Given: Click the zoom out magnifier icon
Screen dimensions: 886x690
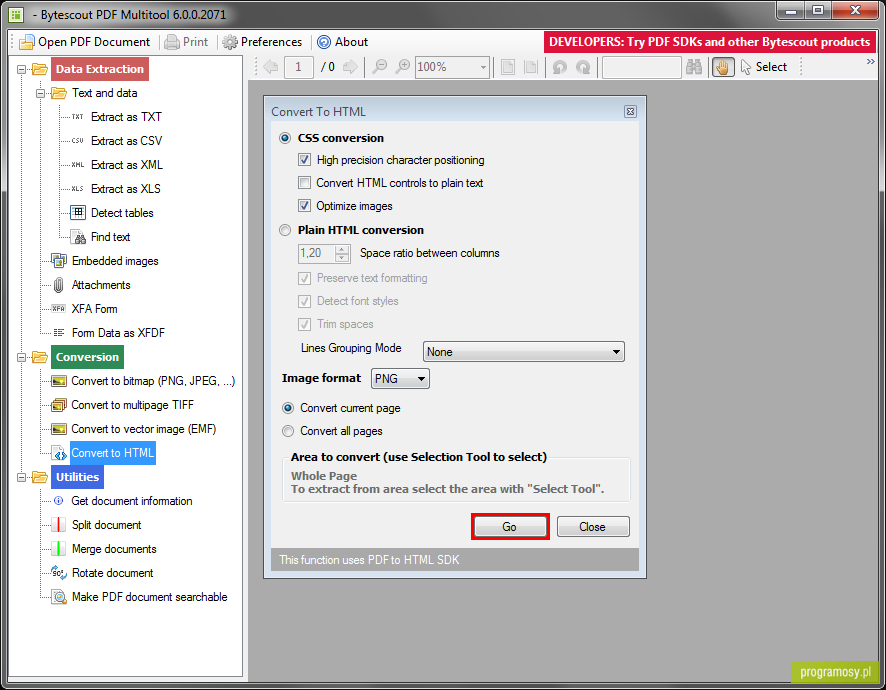Looking at the screenshot, I should [380, 67].
